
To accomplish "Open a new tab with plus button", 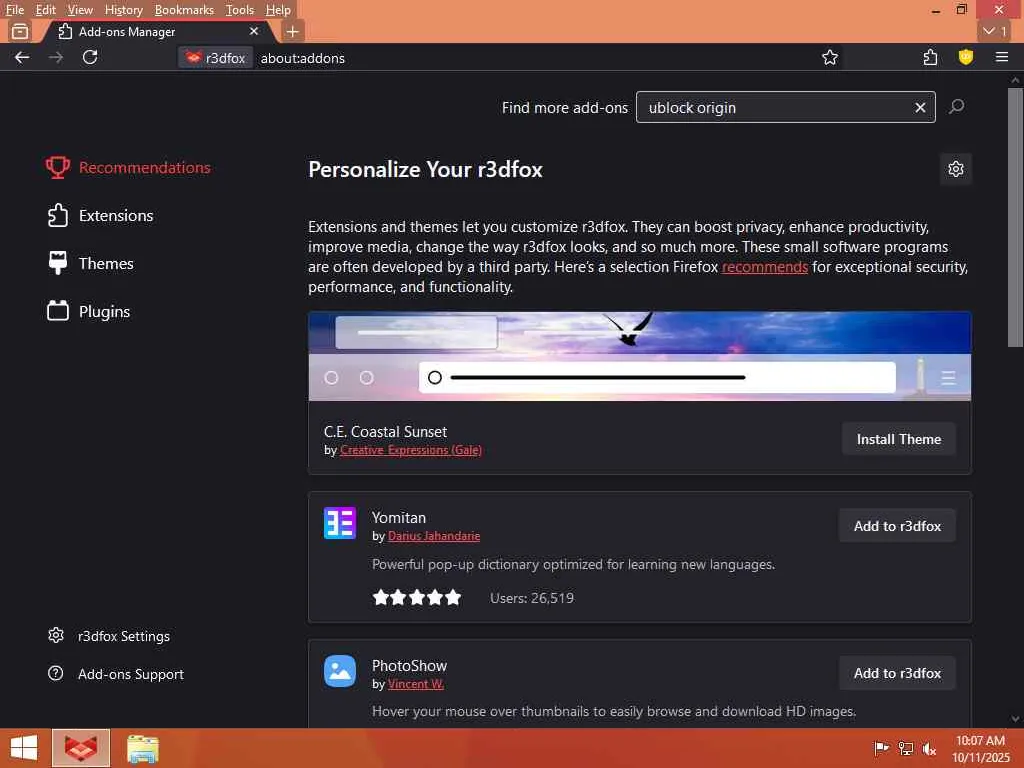I will point(293,31).
